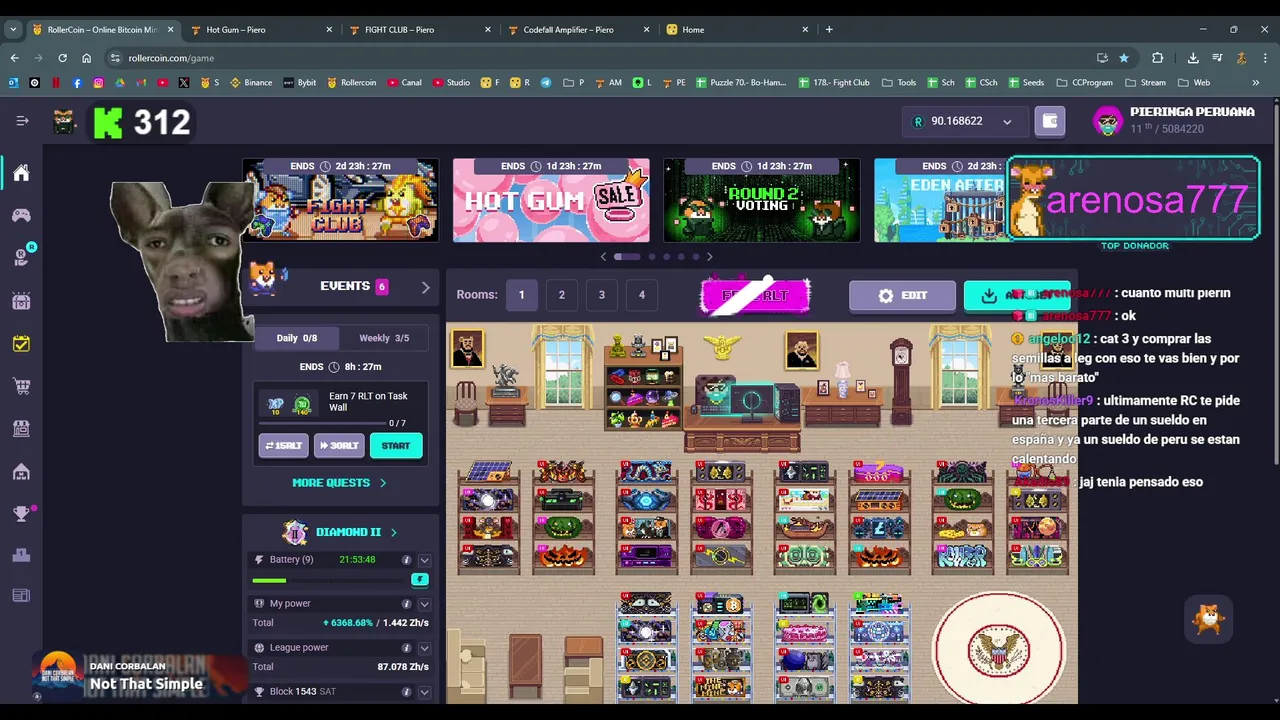Open the Games controller icon in the sidebar

(x=21, y=215)
